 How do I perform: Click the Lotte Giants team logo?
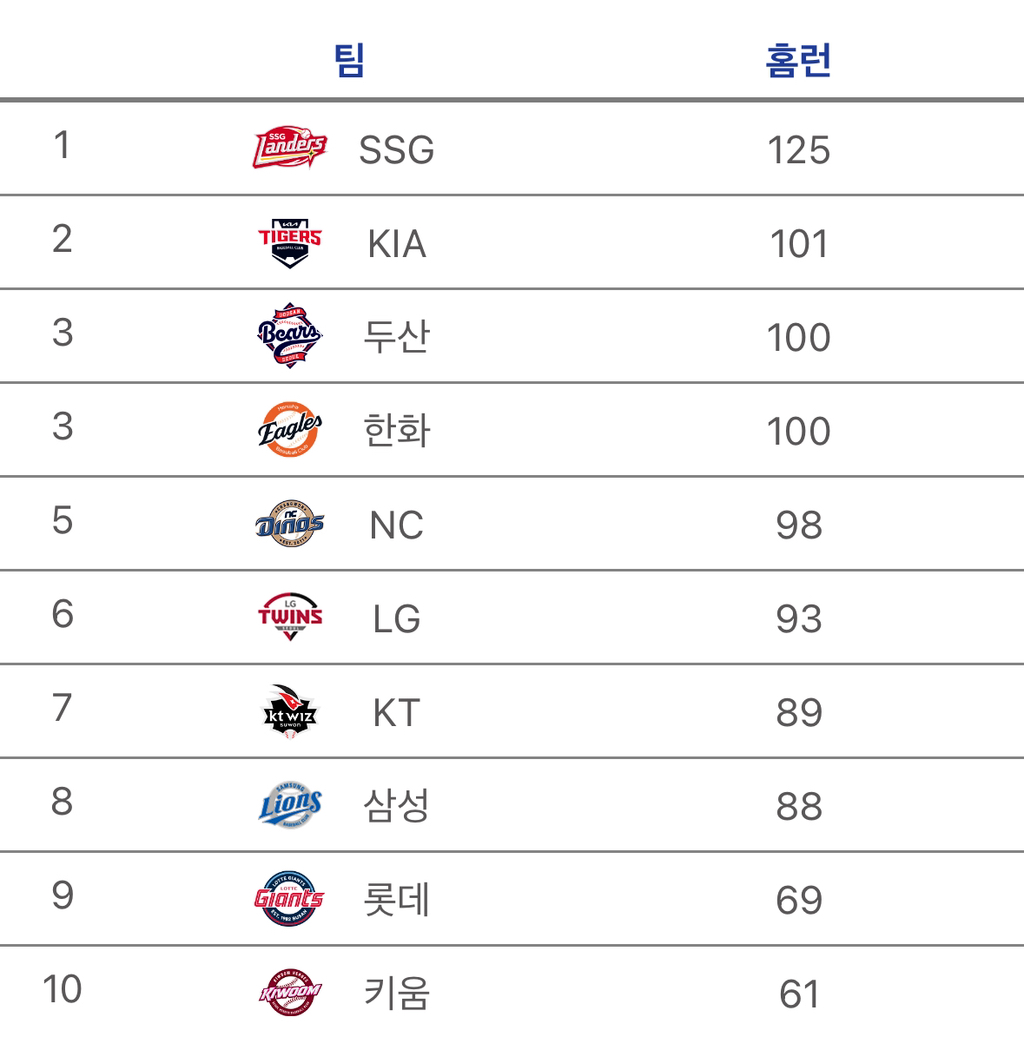[289, 899]
